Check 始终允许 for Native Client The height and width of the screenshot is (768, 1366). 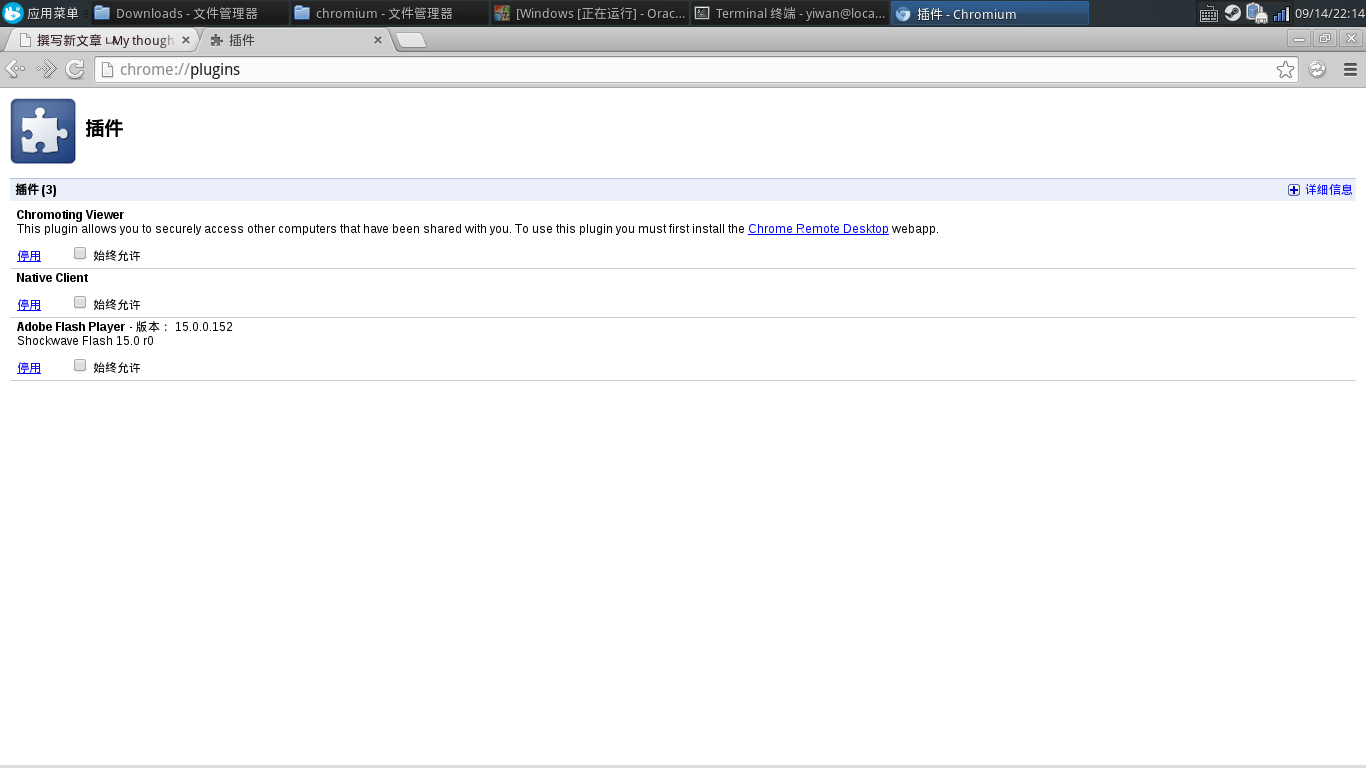click(x=80, y=303)
